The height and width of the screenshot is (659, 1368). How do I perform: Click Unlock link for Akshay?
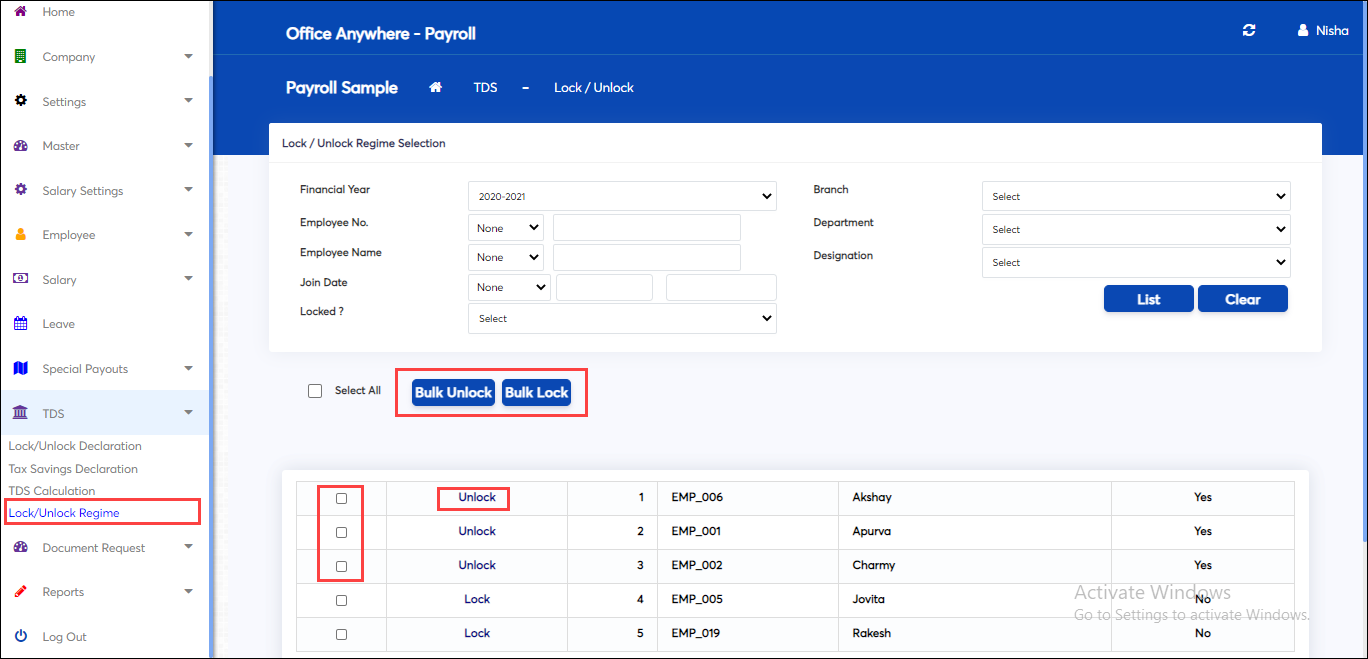click(x=477, y=497)
